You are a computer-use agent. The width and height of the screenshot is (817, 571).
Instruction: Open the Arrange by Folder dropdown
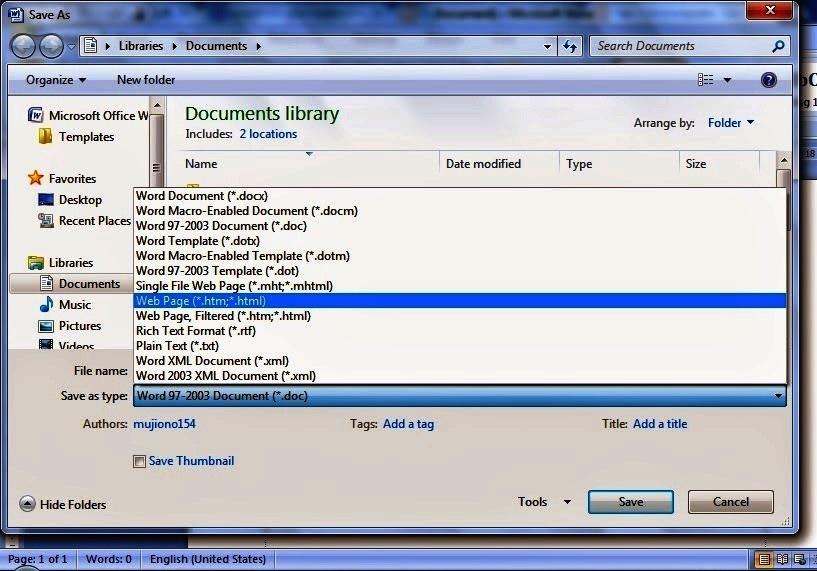click(x=731, y=122)
